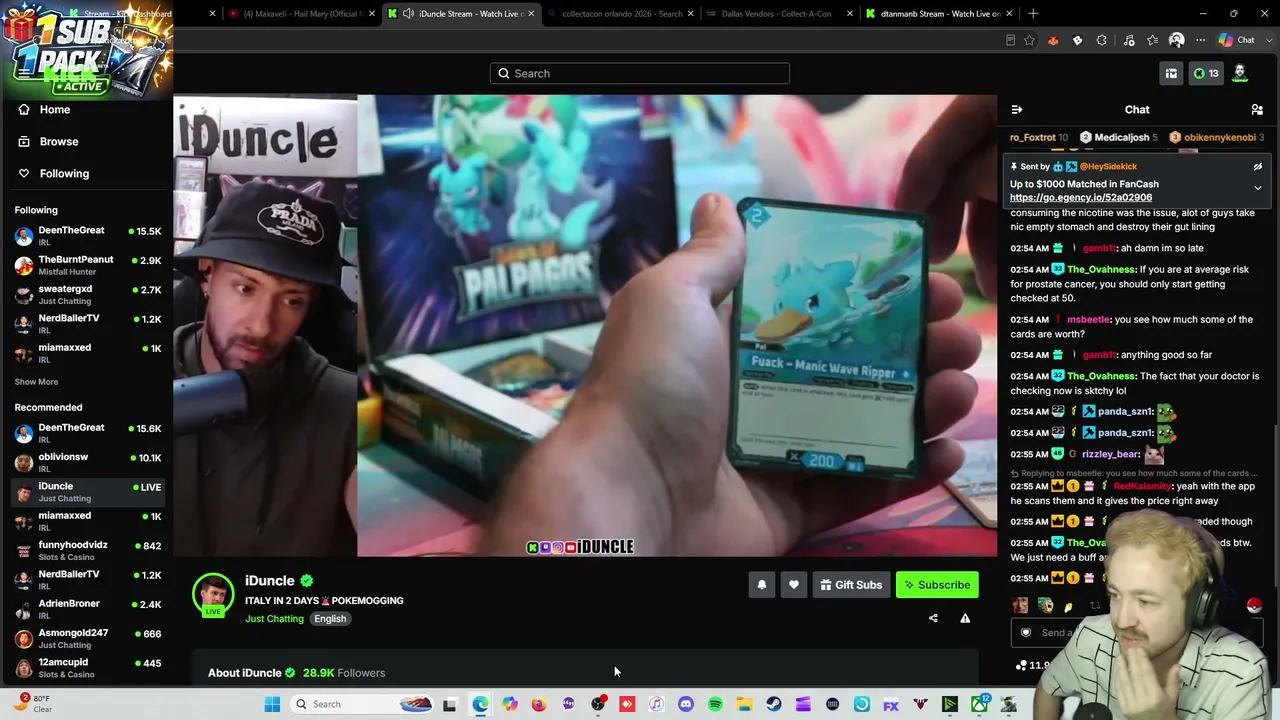Open the Just Chatting category link
Image resolution: width=1280 pixels, height=720 pixels.
click(x=274, y=619)
